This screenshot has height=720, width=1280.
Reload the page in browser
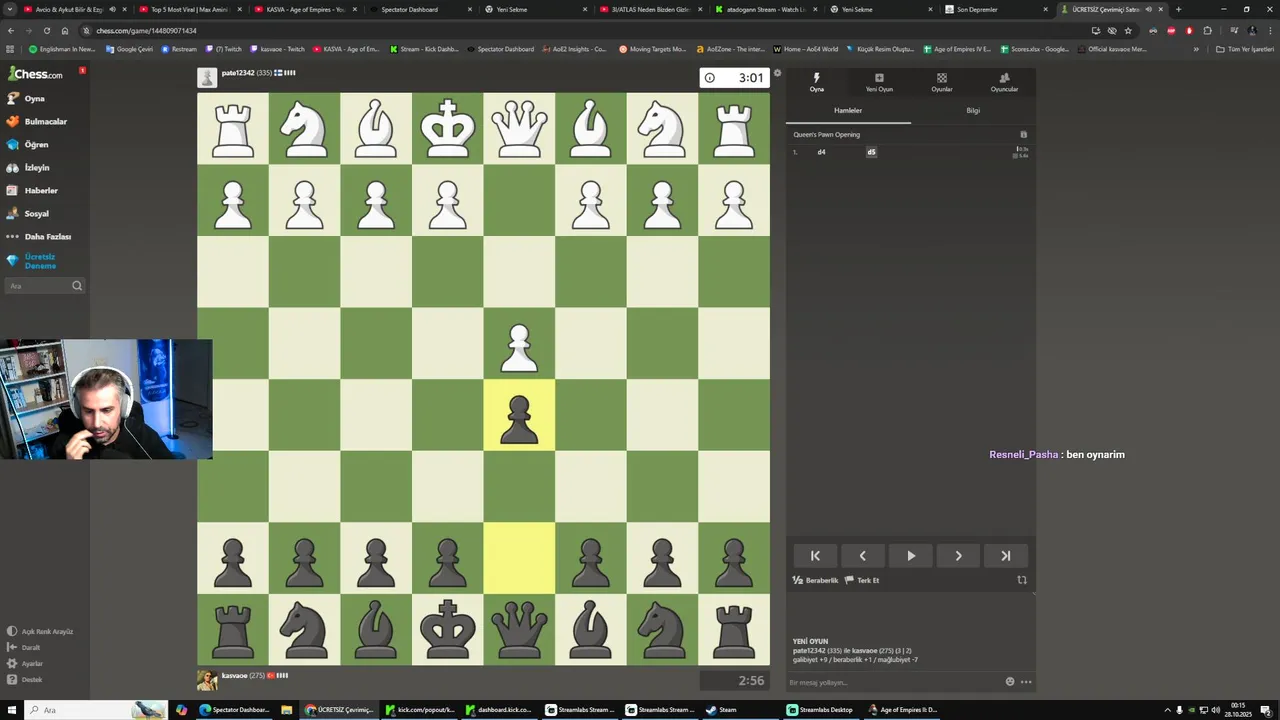tap(46, 31)
